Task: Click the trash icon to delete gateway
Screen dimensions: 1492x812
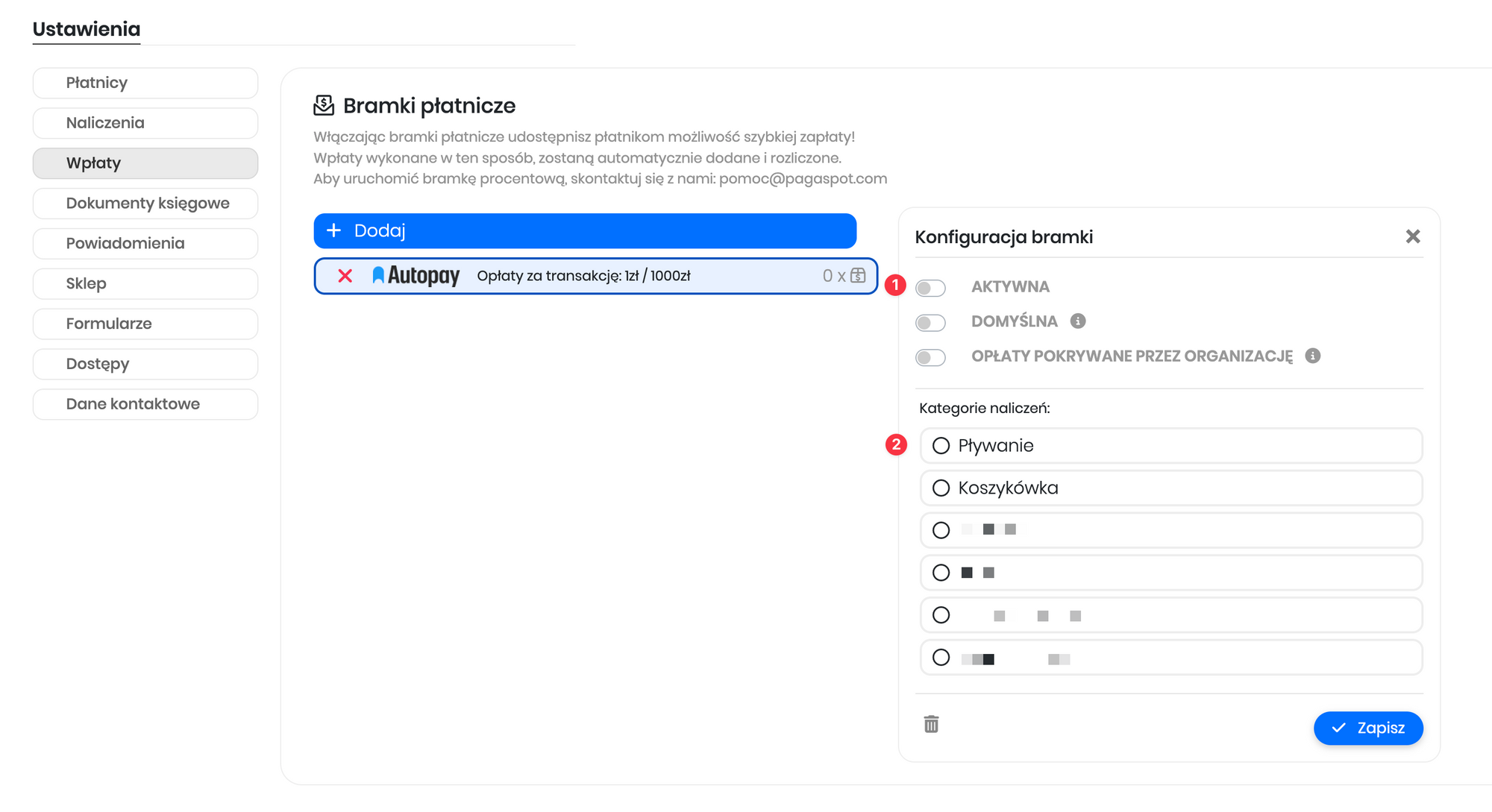Action: pos(931,724)
